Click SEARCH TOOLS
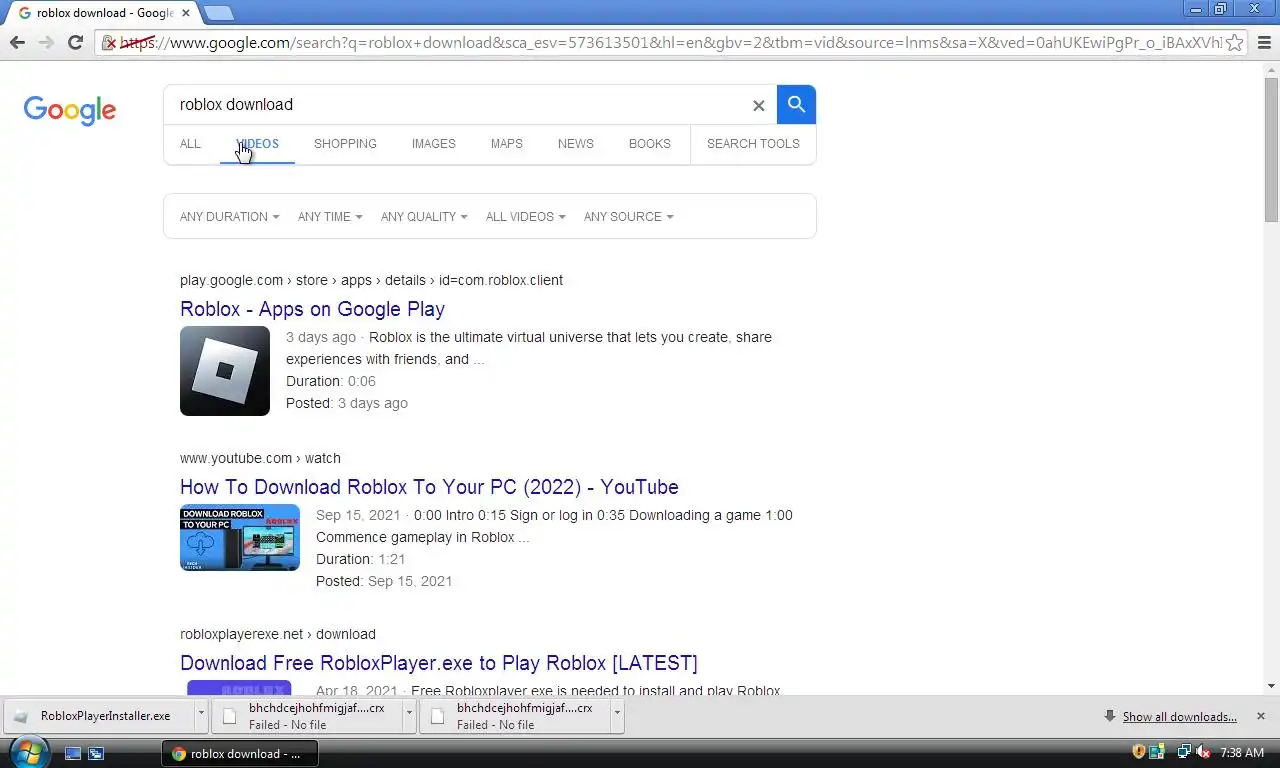 click(x=753, y=144)
